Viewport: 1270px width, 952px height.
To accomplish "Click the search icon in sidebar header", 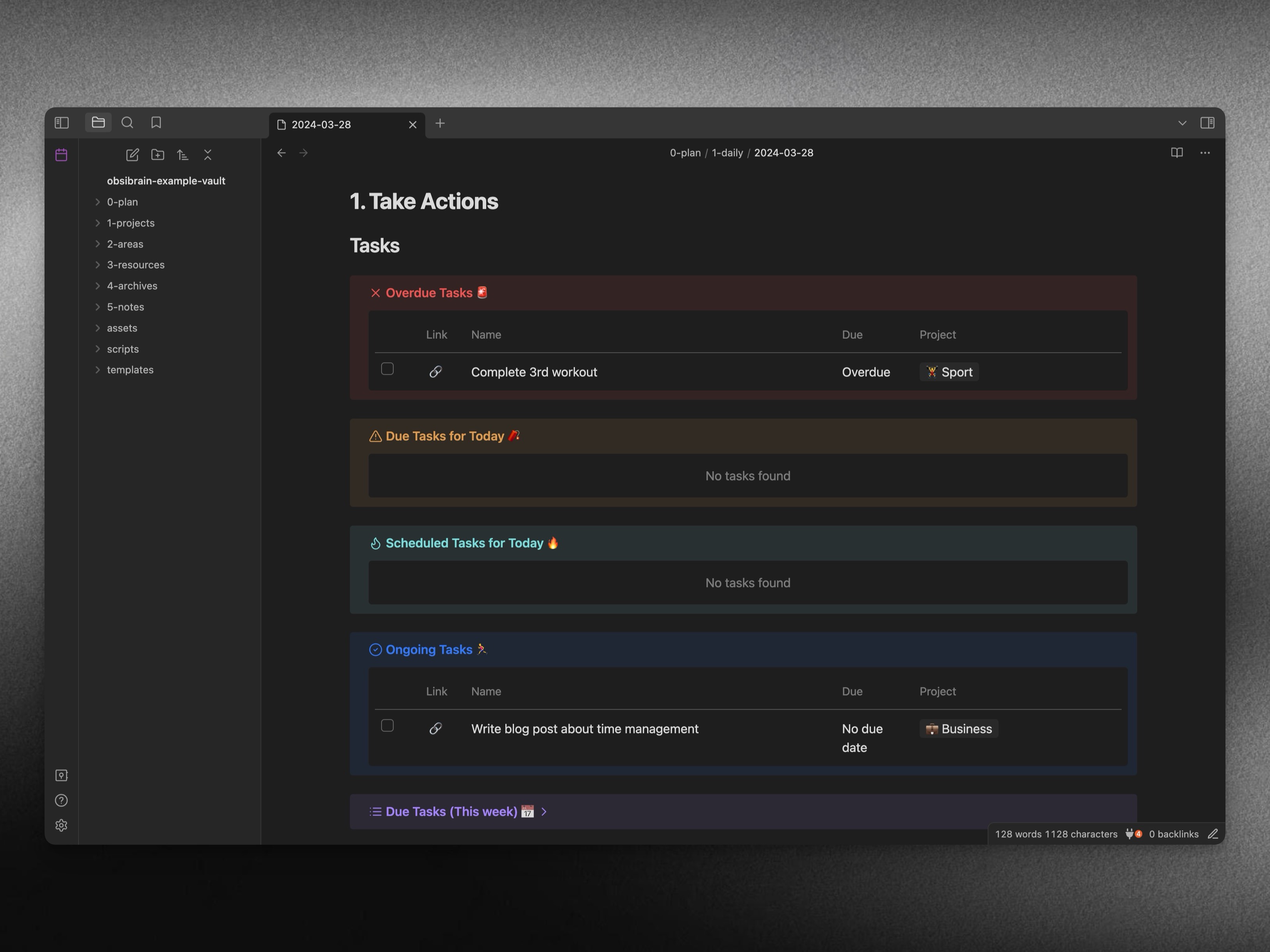I will [x=127, y=123].
